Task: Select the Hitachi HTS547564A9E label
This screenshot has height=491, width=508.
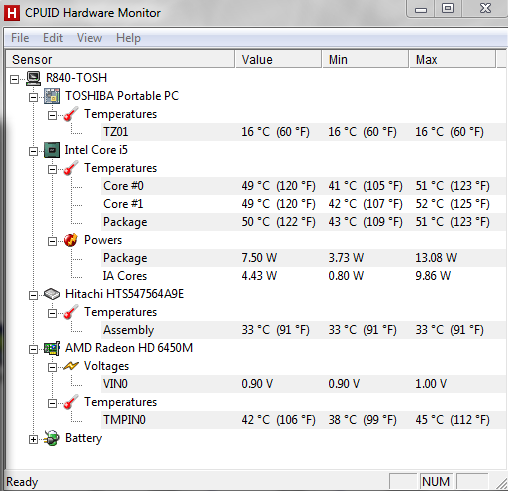Action: [124, 294]
